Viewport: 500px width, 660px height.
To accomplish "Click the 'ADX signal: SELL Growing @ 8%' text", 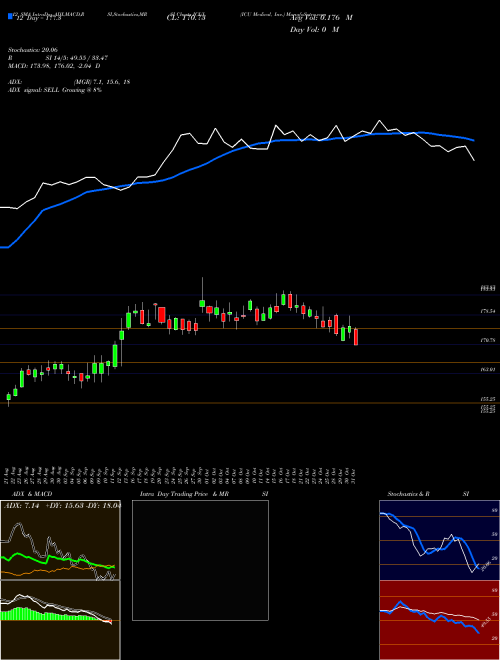I will 55,90.
